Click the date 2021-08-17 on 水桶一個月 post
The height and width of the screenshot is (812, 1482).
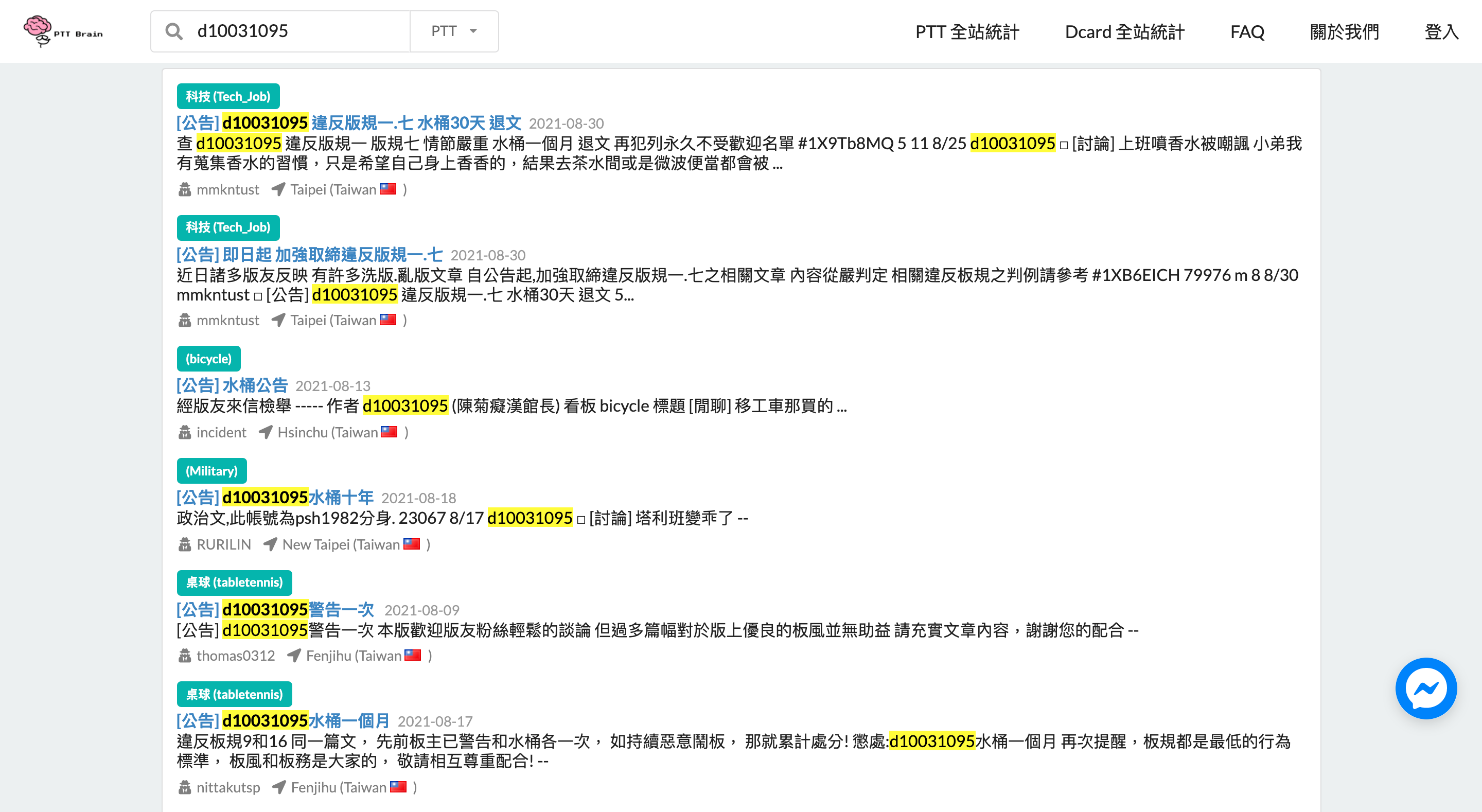(435, 721)
